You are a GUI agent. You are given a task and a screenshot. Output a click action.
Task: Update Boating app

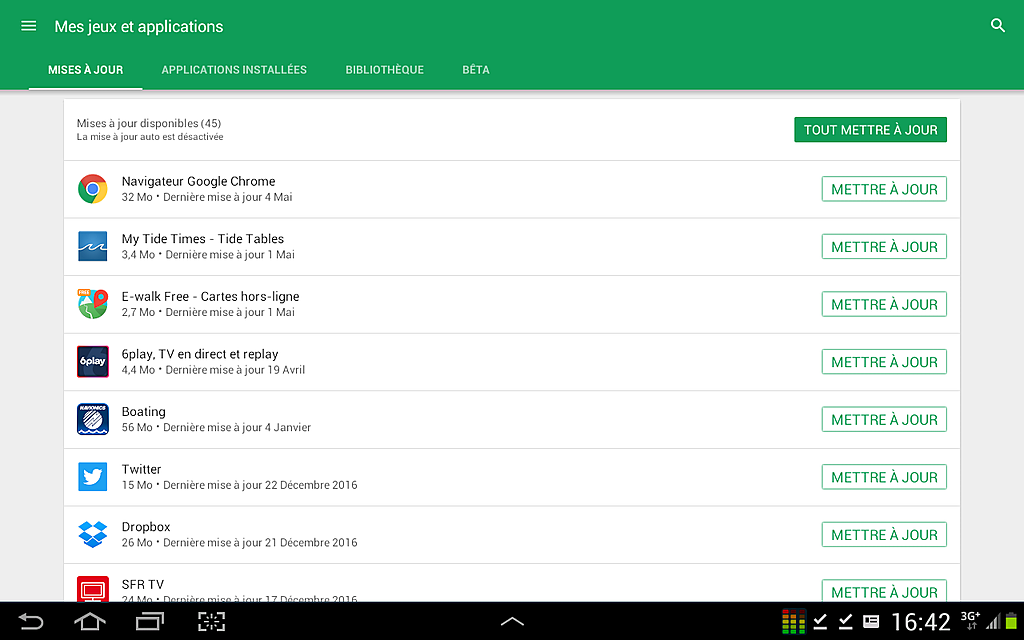point(884,419)
